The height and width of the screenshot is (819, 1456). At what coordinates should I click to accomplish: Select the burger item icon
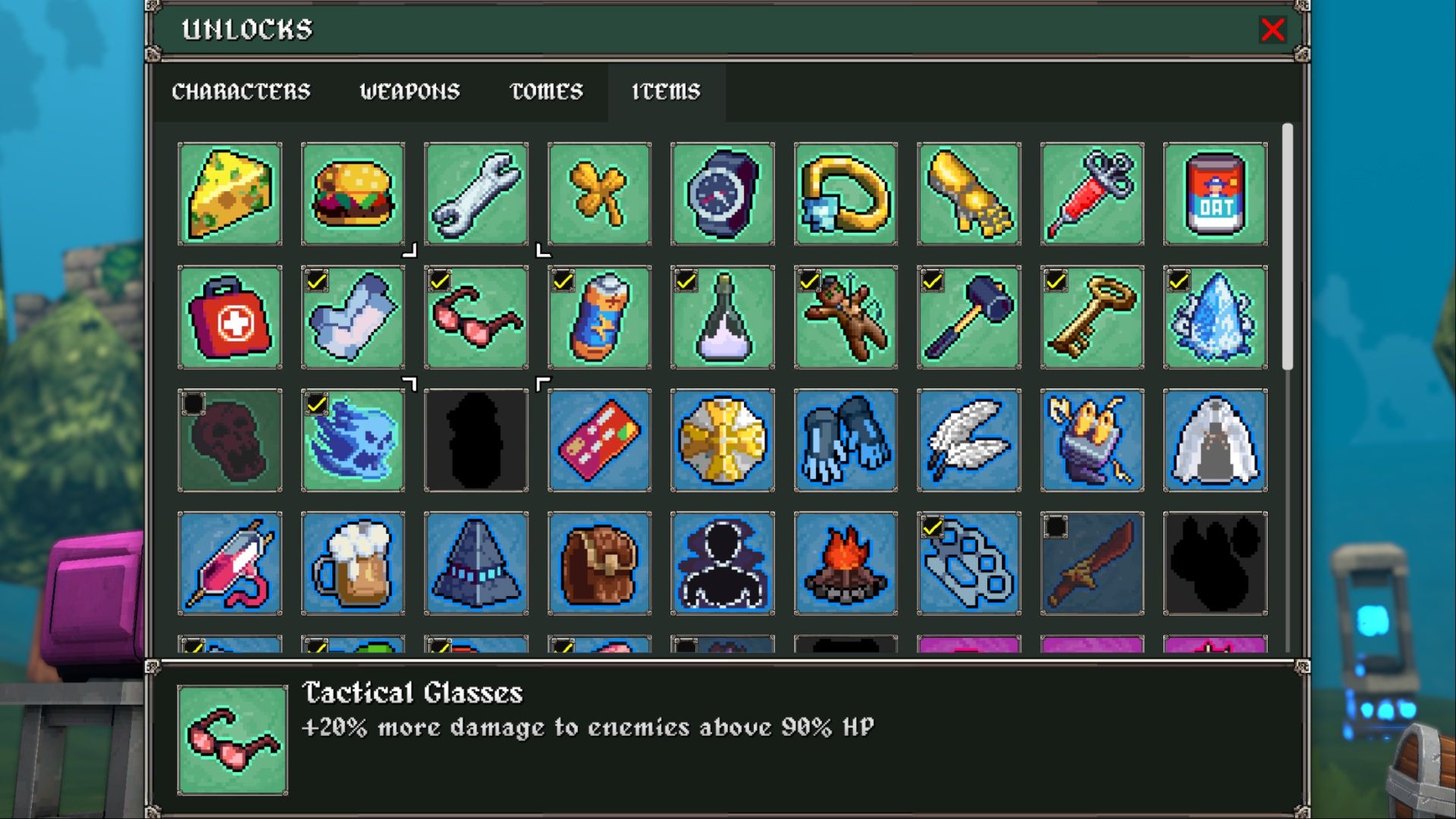coord(353,194)
